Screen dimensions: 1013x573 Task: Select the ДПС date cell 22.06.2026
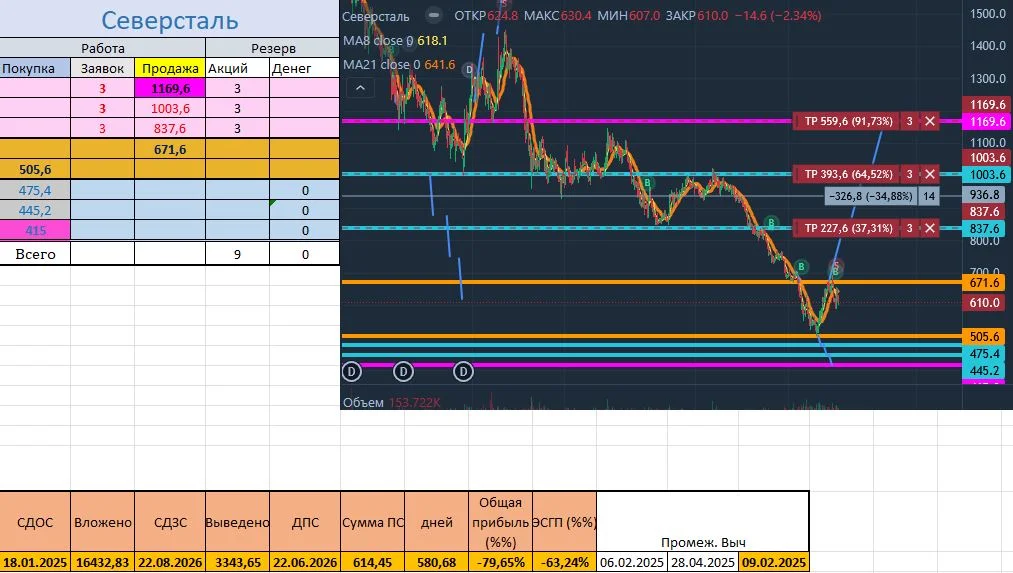tap(305, 563)
